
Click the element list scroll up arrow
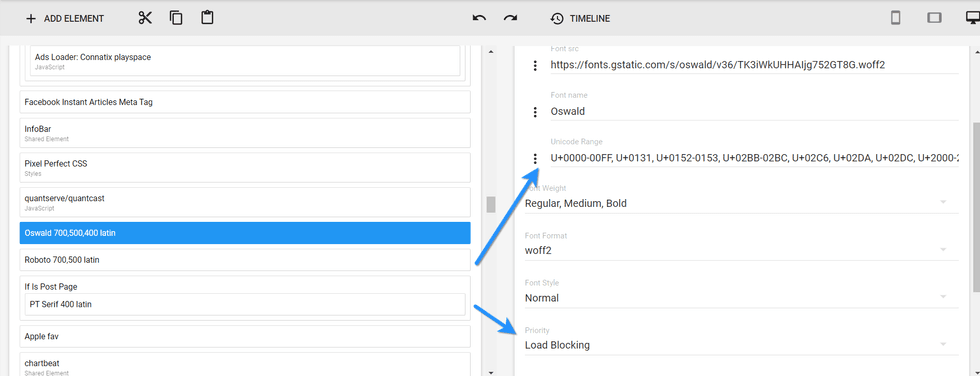491,51
